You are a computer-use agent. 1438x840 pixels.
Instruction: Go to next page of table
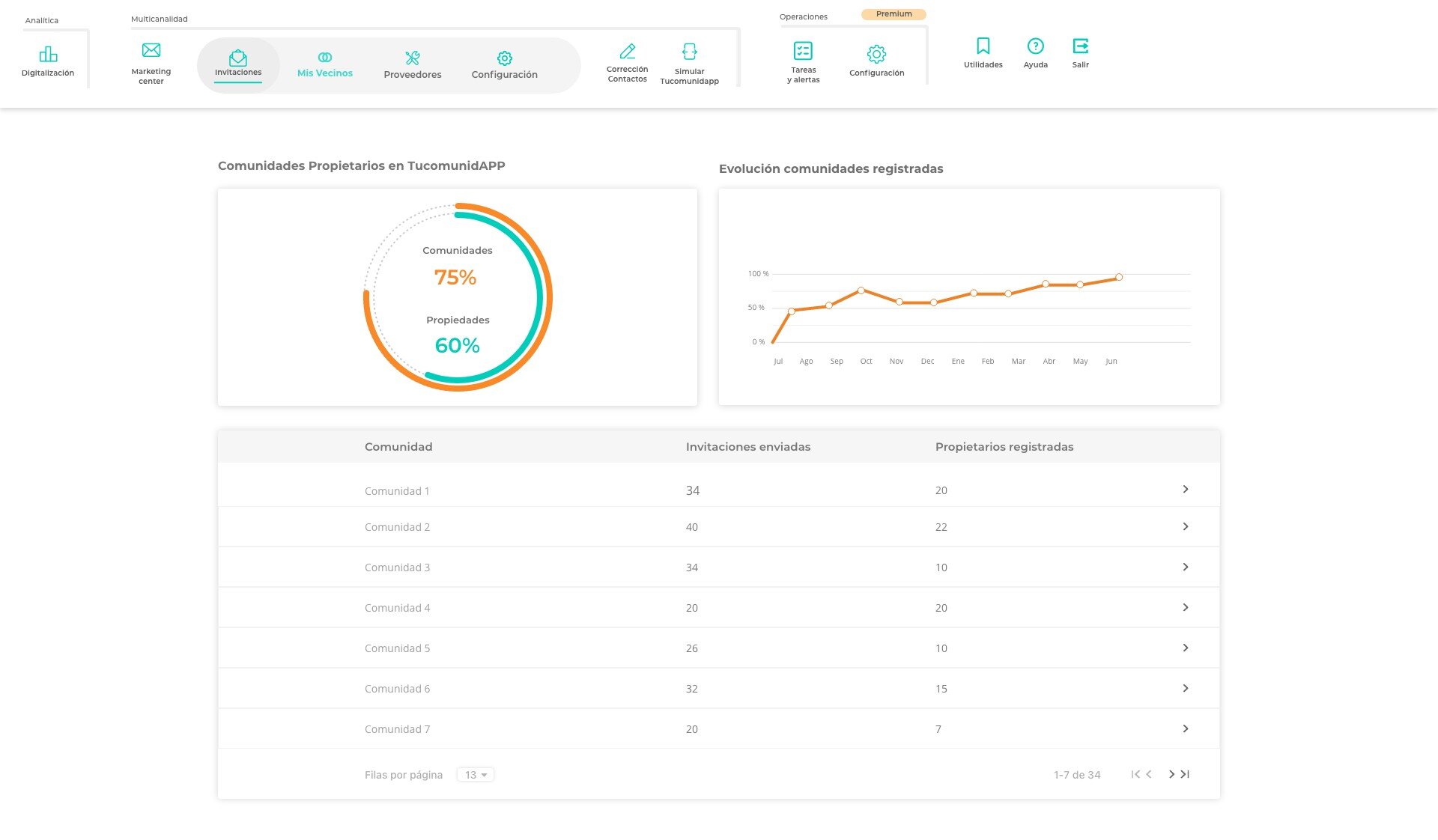(1171, 775)
